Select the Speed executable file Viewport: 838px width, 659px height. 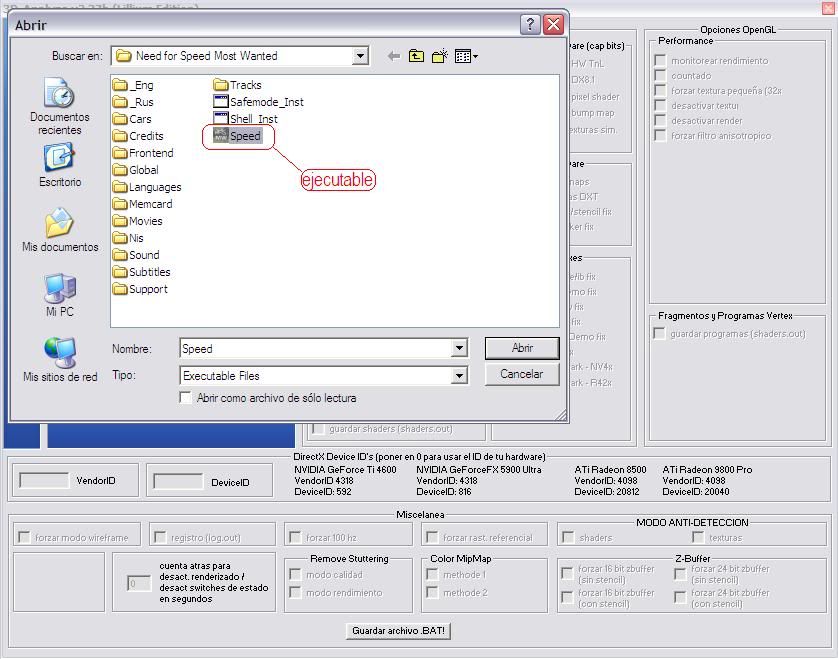[237, 136]
